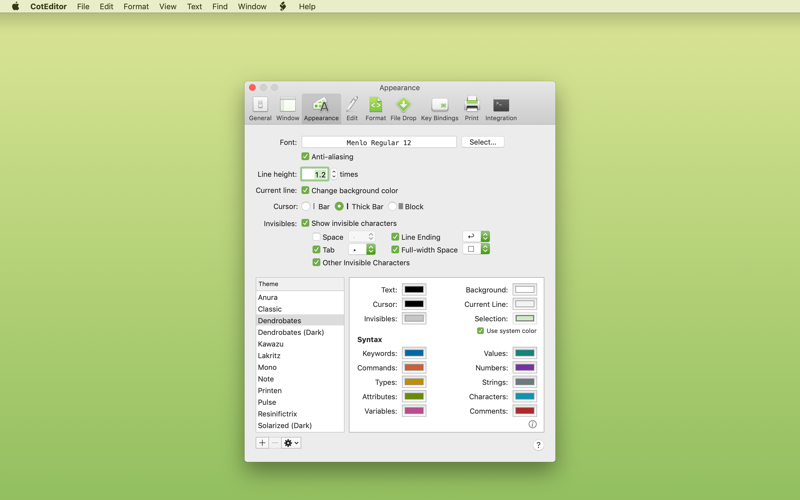This screenshot has height=500, width=800.
Task: Click the Select... font button
Action: 483,142
